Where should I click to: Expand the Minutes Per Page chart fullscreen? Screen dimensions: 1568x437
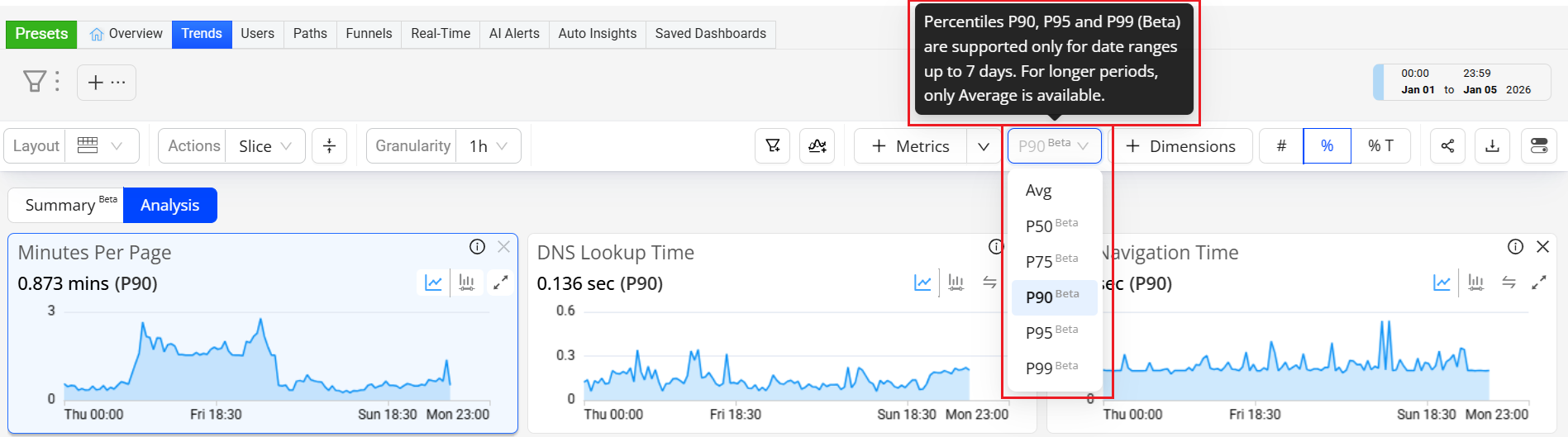500,283
